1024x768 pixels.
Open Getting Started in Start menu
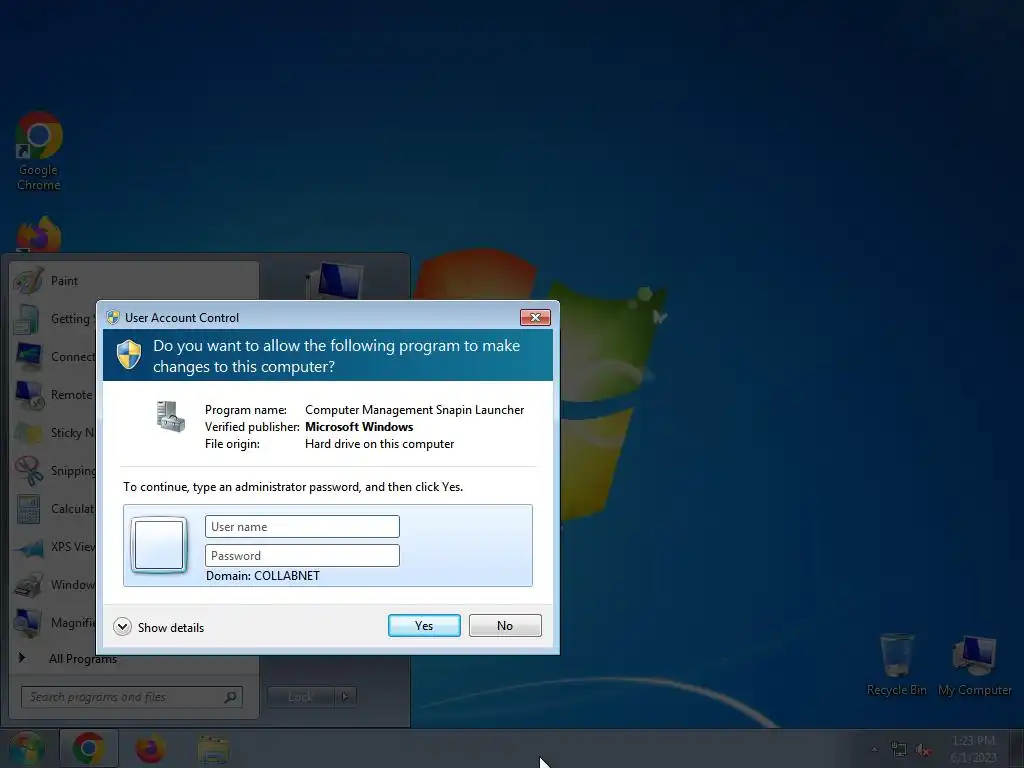(x=54, y=319)
